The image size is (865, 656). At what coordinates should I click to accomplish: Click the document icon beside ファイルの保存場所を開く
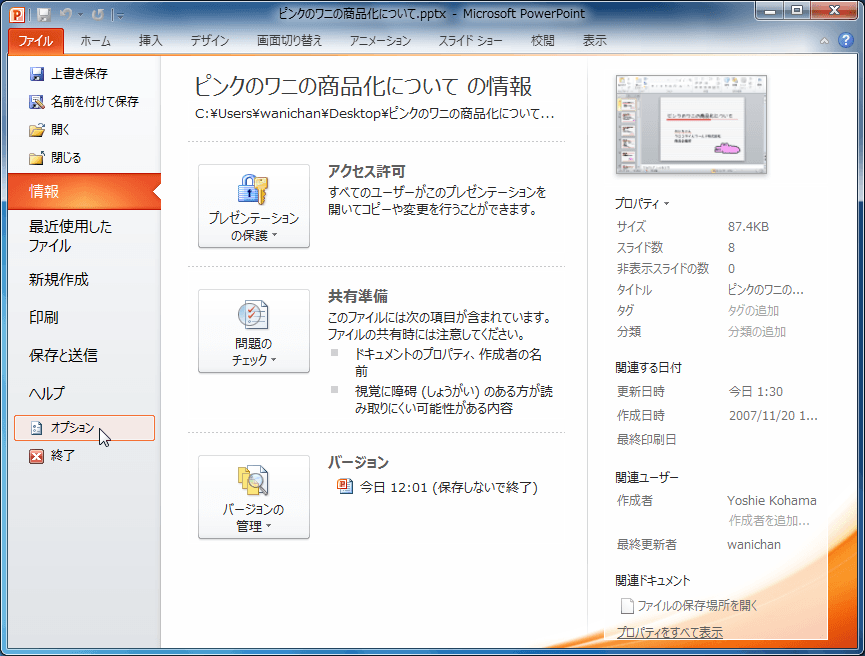[627, 606]
